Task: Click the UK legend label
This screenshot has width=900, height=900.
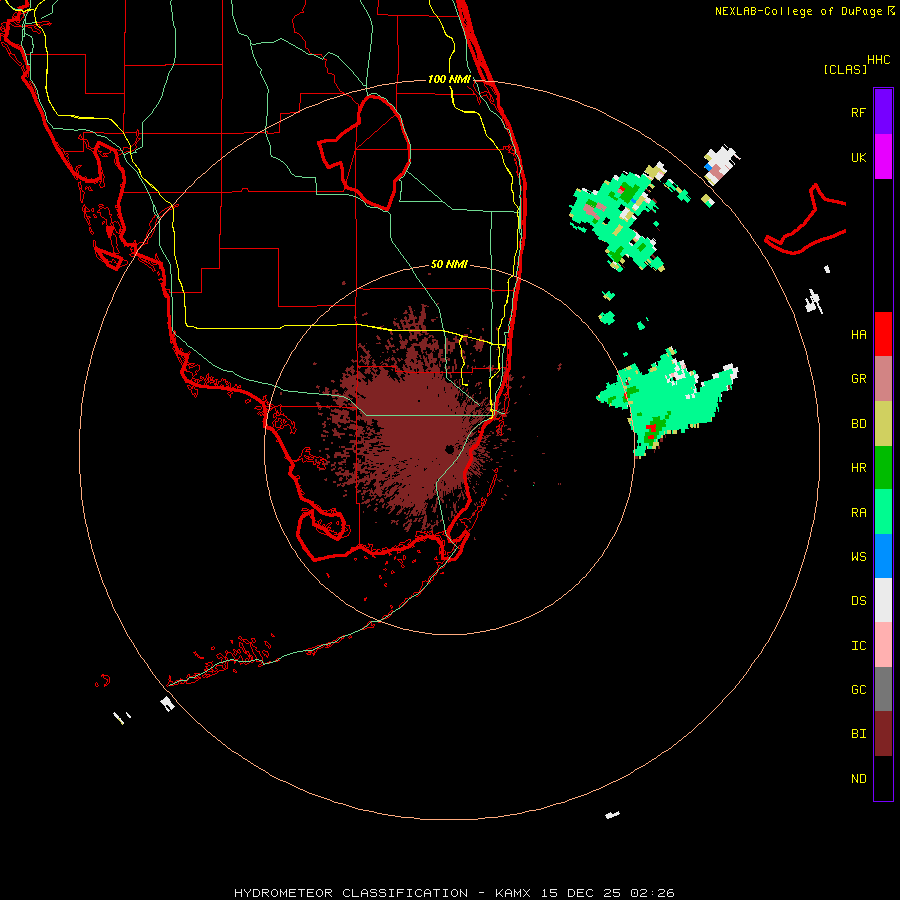Action: (x=858, y=157)
